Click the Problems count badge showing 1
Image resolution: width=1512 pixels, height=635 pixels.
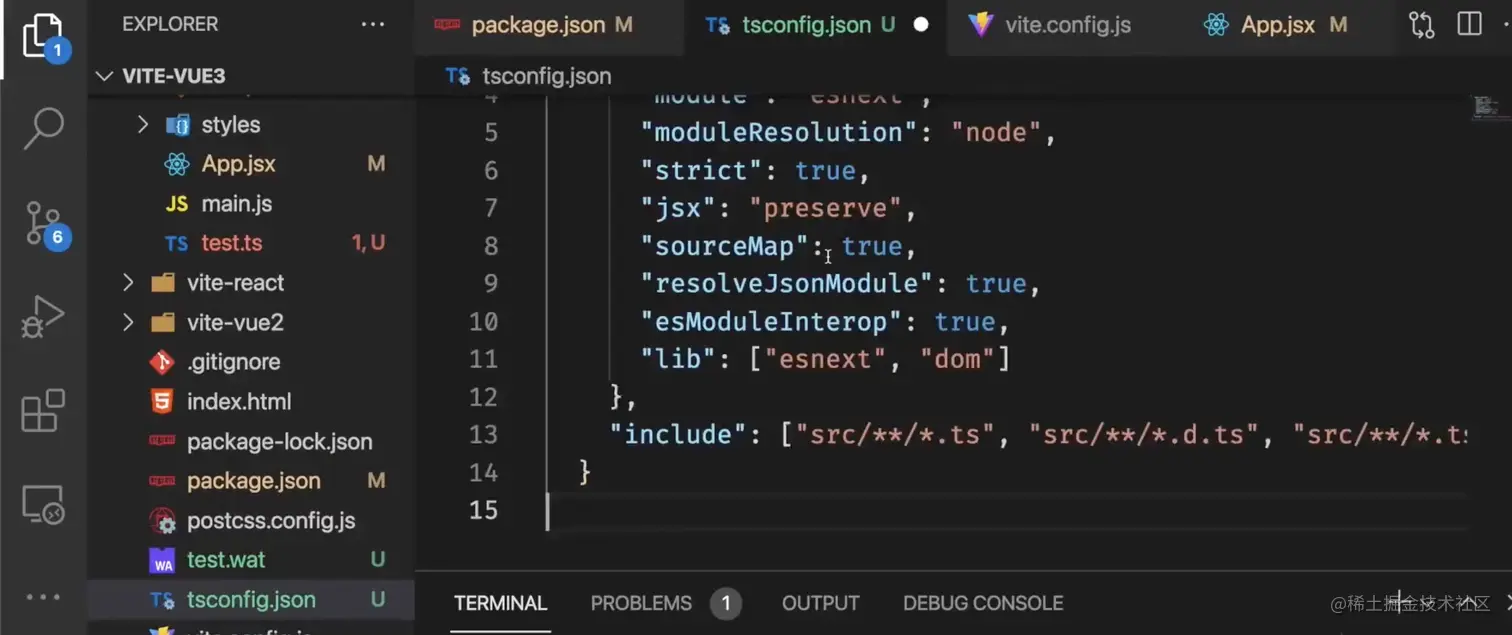point(726,603)
